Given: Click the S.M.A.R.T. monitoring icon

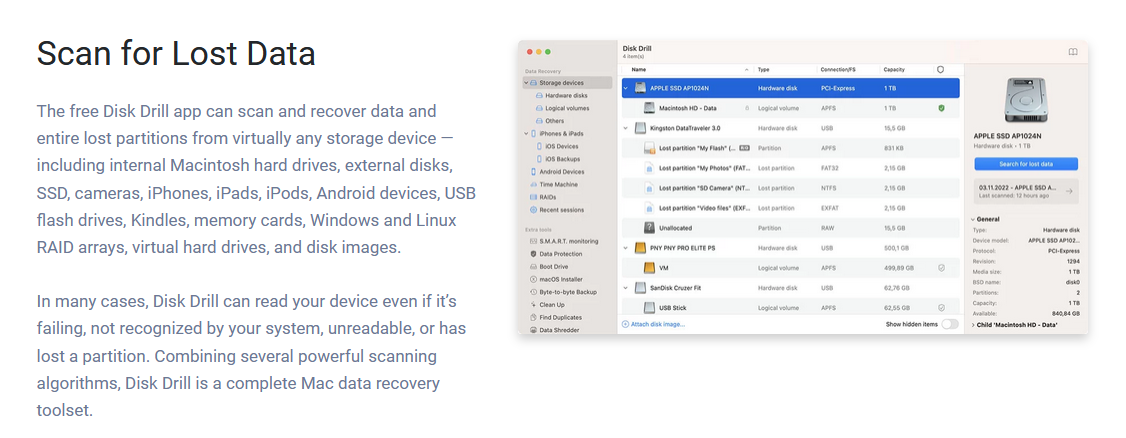Looking at the screenshot, I should click(533, 241).
